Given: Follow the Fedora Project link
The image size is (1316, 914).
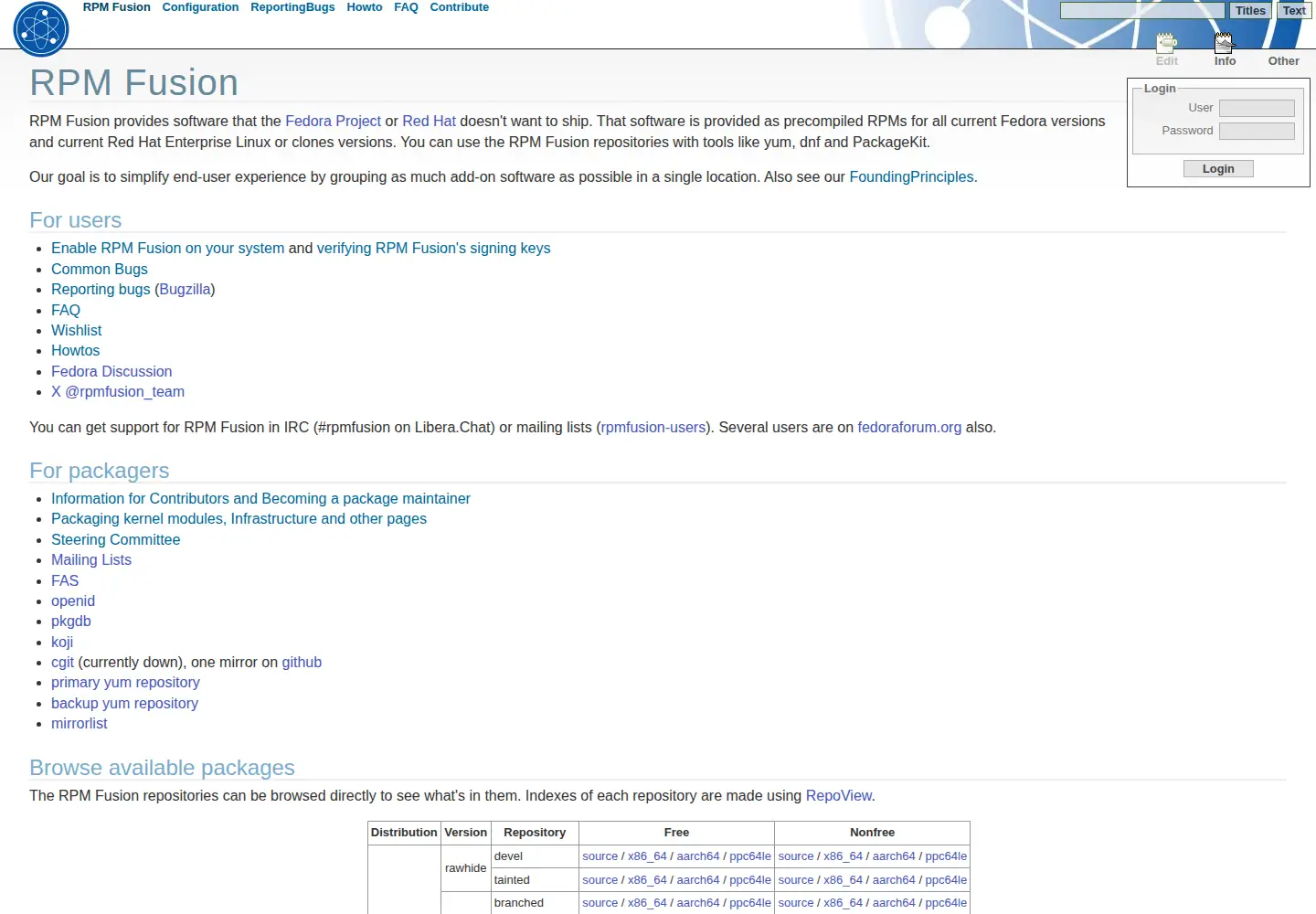Looking at the screenshot, I should (x=333, y=121).
